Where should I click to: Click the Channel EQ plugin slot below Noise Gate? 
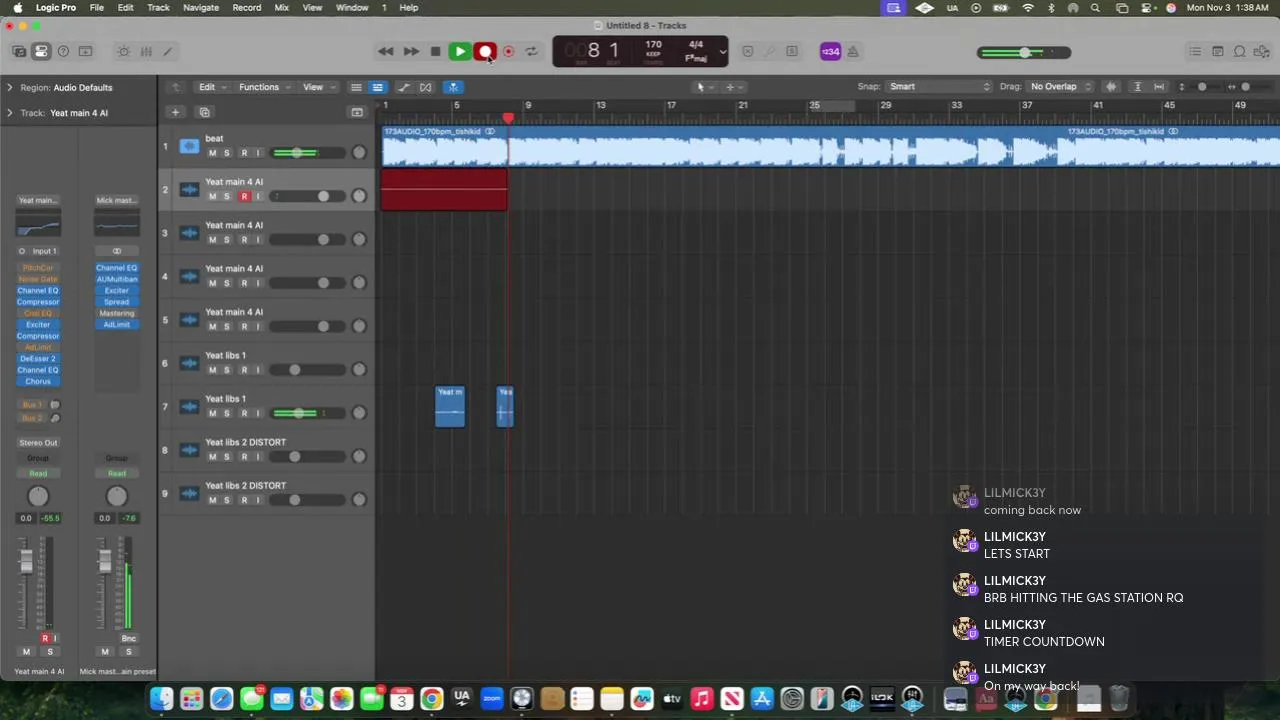click(x=38, y=291)
